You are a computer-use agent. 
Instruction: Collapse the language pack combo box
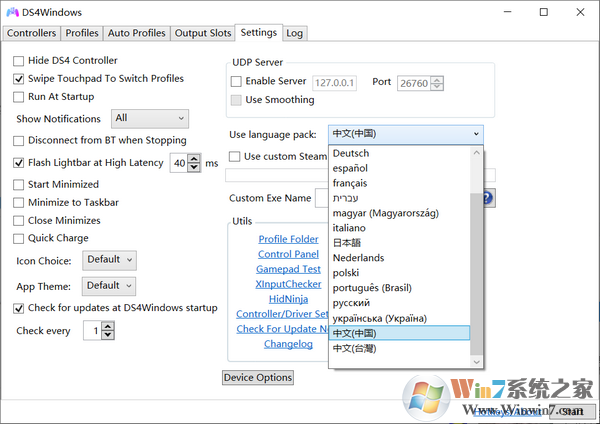[x=475, y=134]
